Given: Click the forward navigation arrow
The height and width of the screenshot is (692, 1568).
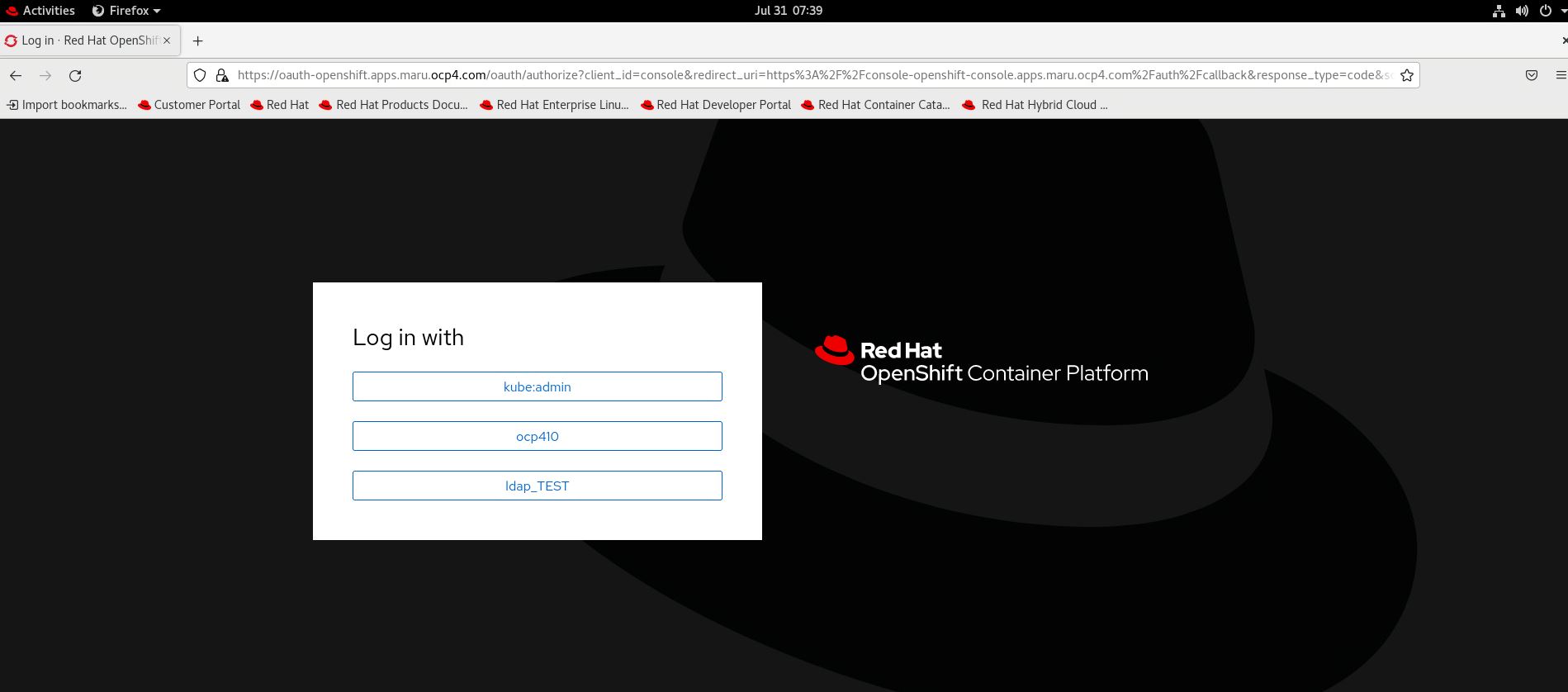Looking at the screenshot, I should [x=45, y=75].
